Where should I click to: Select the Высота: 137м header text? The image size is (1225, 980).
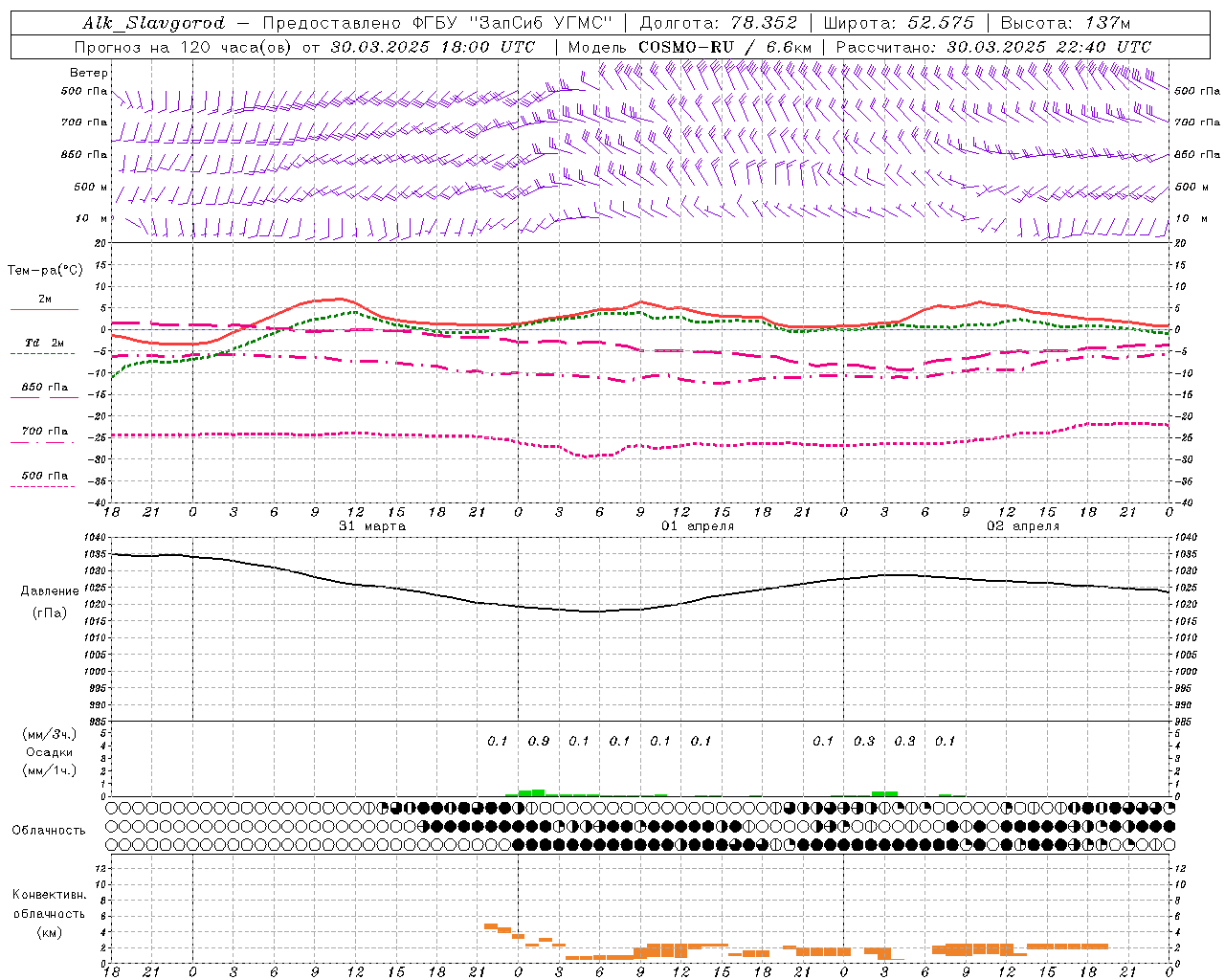(x=1065, y=23)
